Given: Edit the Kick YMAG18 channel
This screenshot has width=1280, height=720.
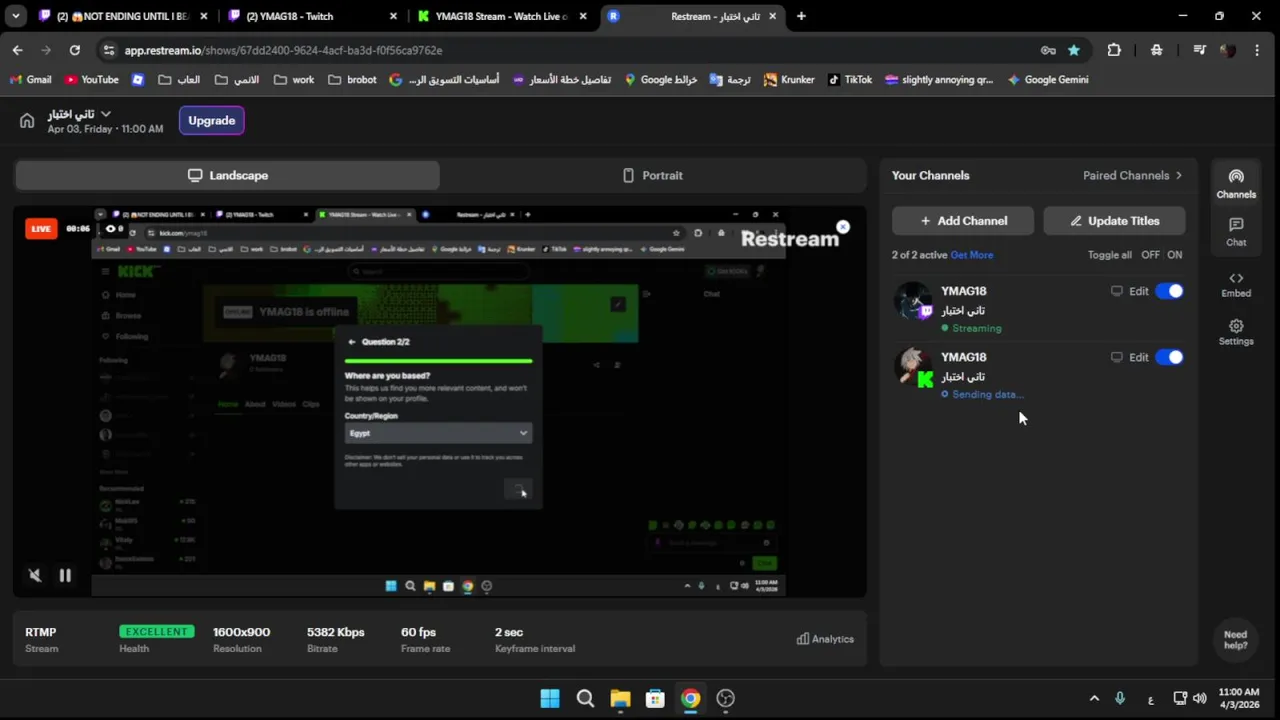Looking at the screenshot, I should click(x=1139, y=357).
